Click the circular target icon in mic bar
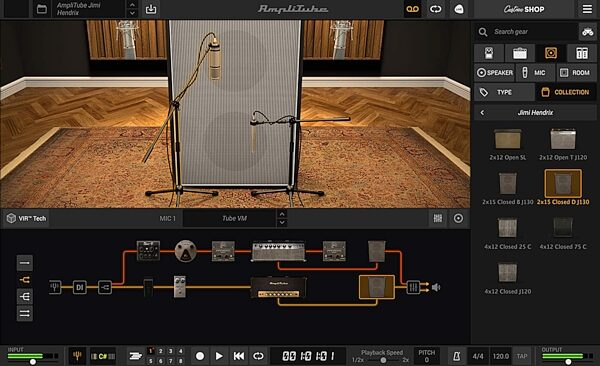The height and width of the screenshot is (366, 600). point(458,218)
